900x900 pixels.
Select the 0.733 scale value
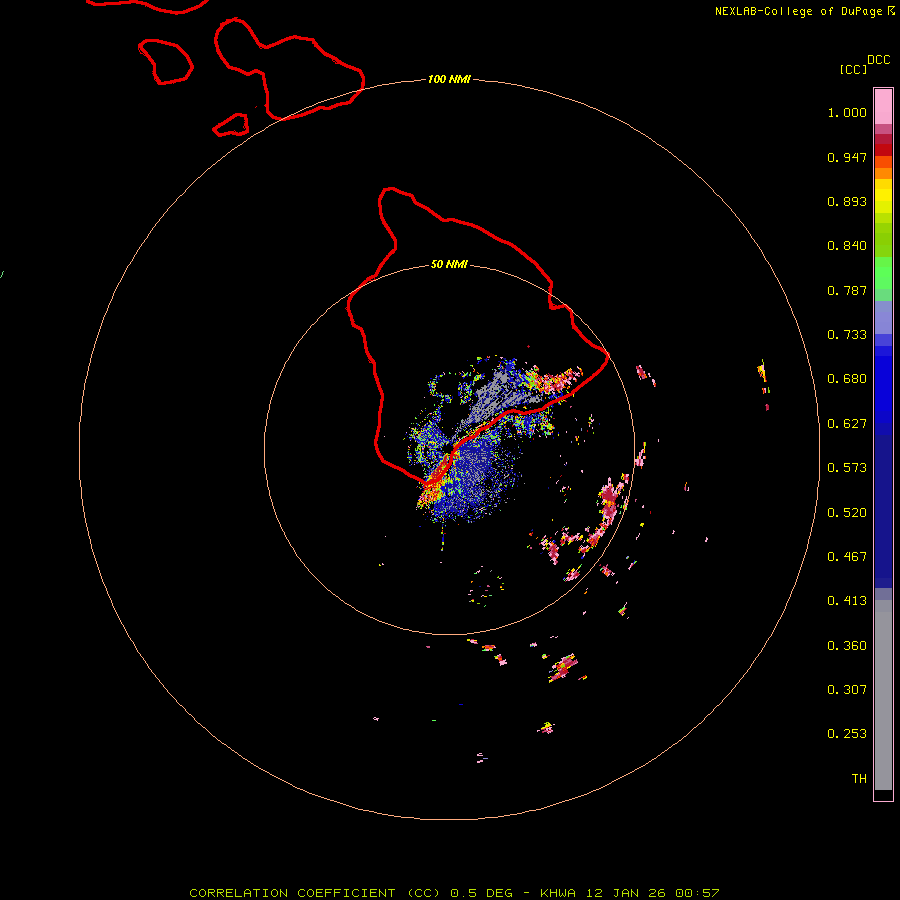pos(847,335)
